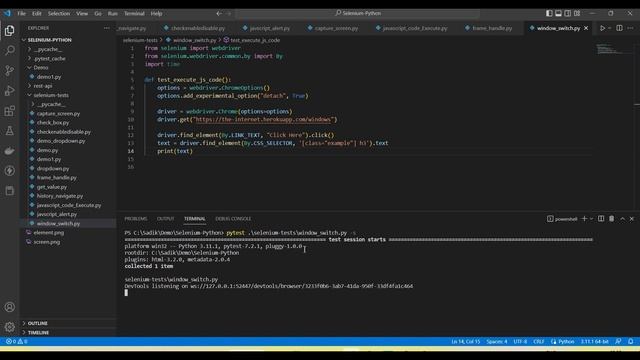Expand the TIMELINE section
The height and width of the screenshot is (360, 640).
(x=38, y=333)
